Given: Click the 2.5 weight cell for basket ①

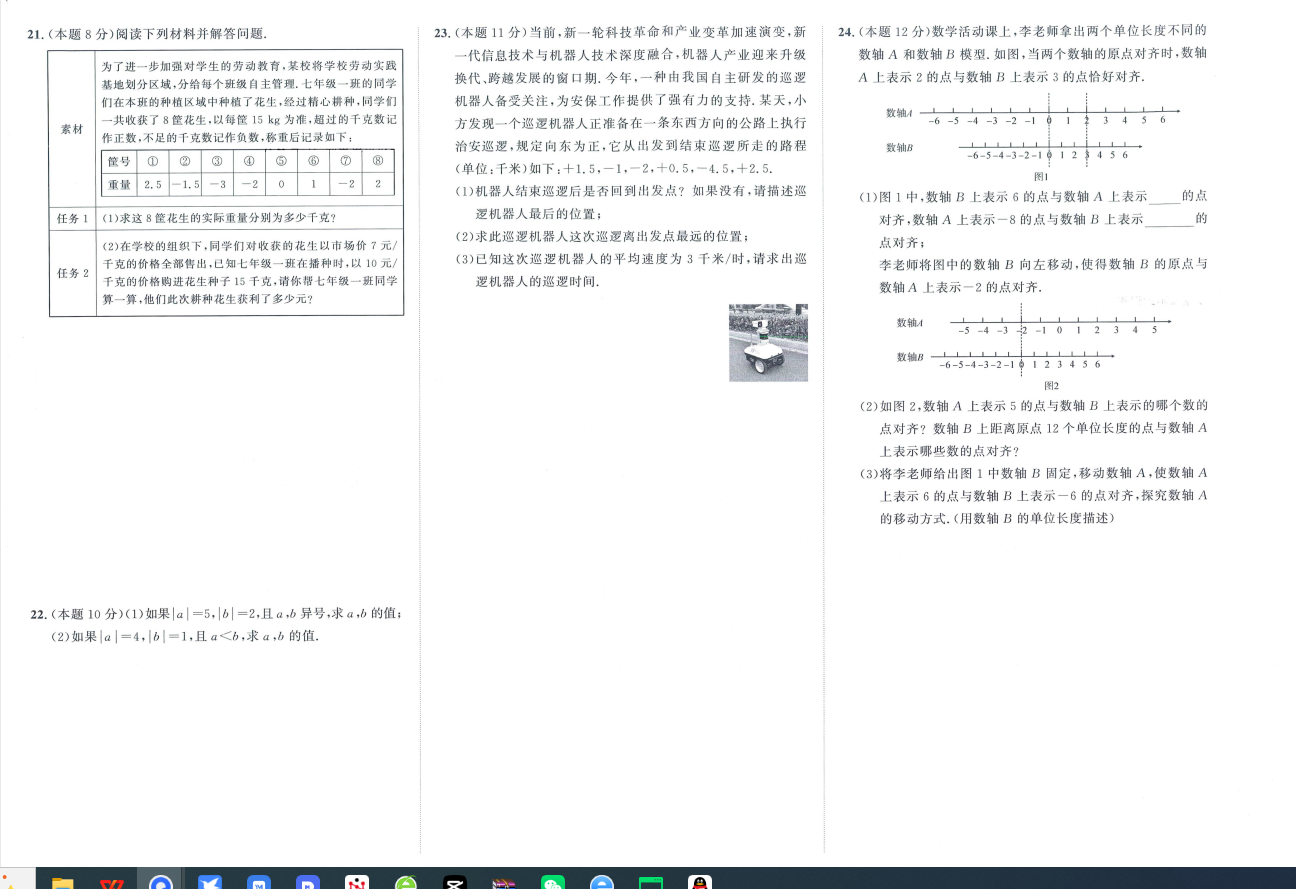Looking at the screenshot, I should [152, 184].
